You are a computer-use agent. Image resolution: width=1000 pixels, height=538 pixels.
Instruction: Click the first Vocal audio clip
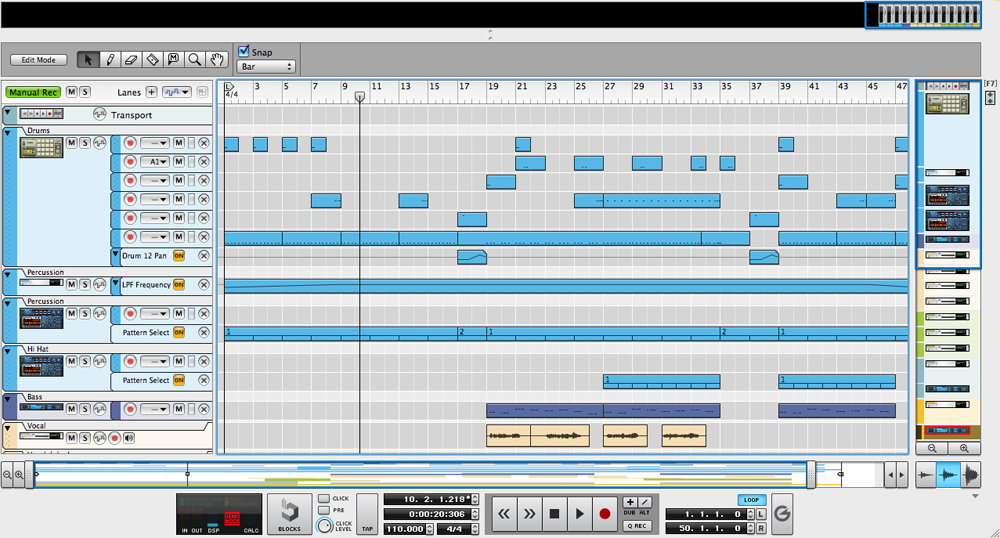508,435
